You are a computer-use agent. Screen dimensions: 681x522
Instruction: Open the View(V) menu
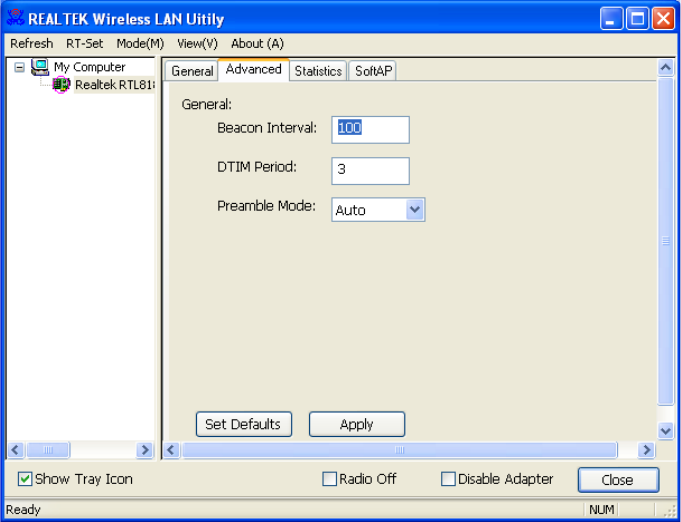tap(198, 44)
